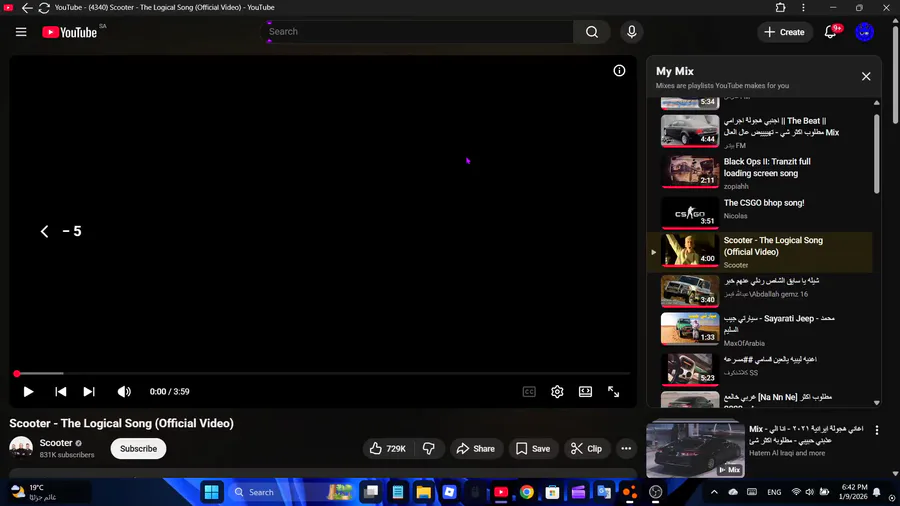The width and height of the screenshot is (900, 506).
Task: Like the video (729K)
Action: point(388,449)
